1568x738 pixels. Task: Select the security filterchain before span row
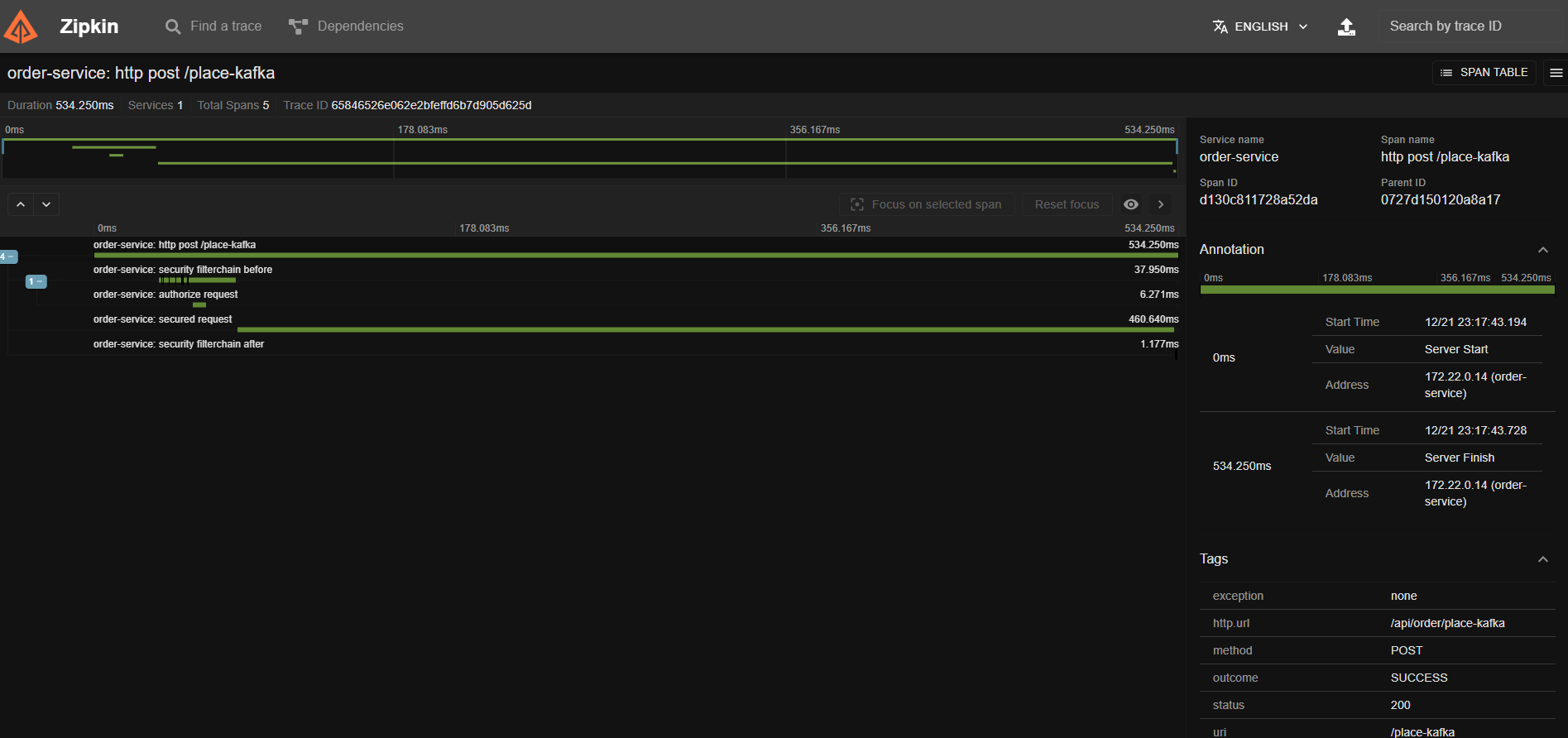[592, 274]
